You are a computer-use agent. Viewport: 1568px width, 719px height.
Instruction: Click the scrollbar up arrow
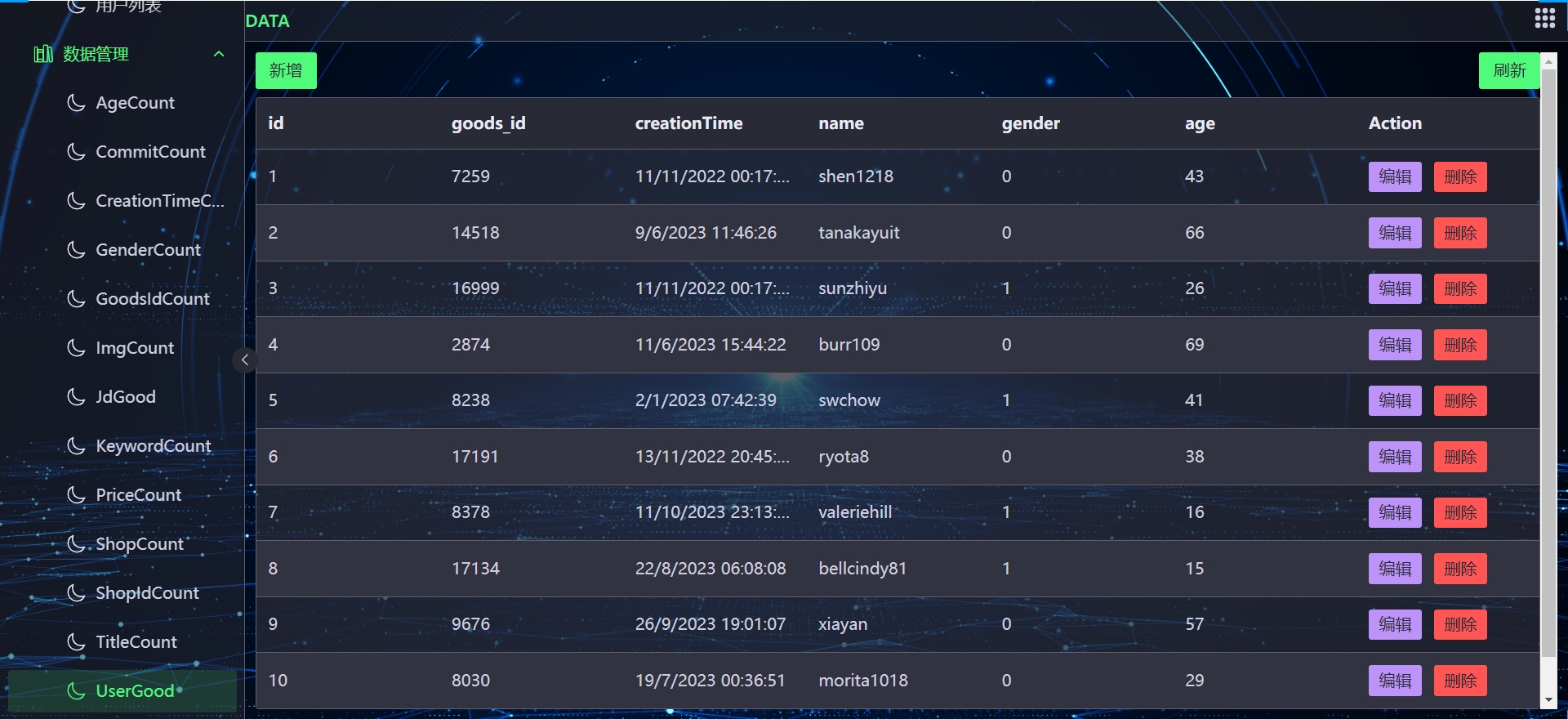click(x=1548, y=60)
